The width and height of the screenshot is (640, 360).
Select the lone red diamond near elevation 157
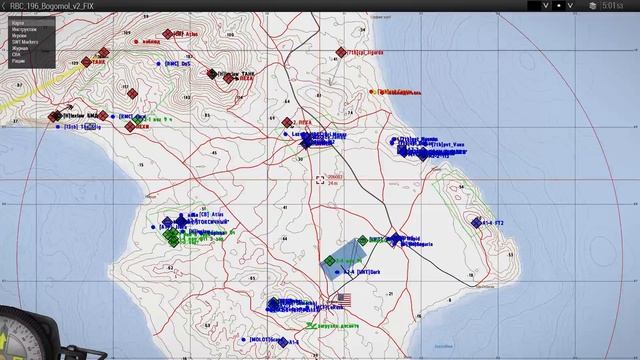tap(132, 94)
